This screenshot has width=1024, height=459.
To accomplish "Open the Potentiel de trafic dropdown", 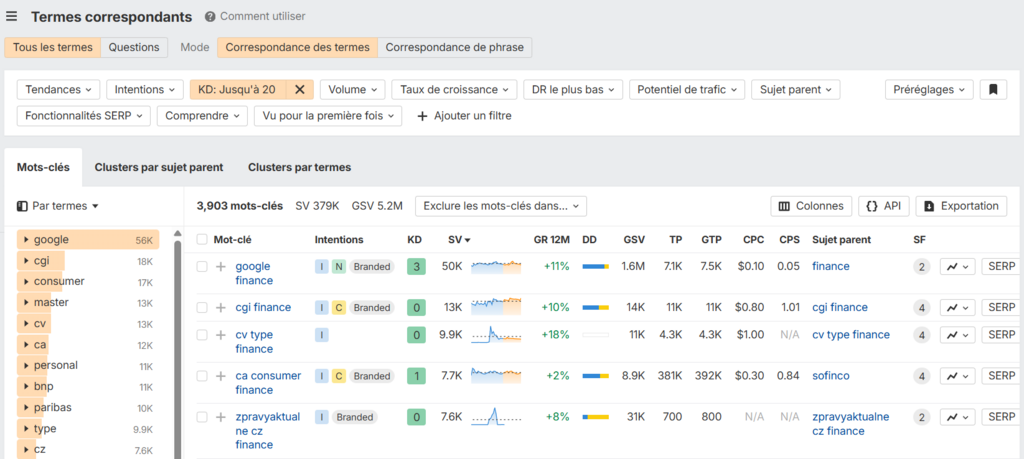I will click(687, 89).
